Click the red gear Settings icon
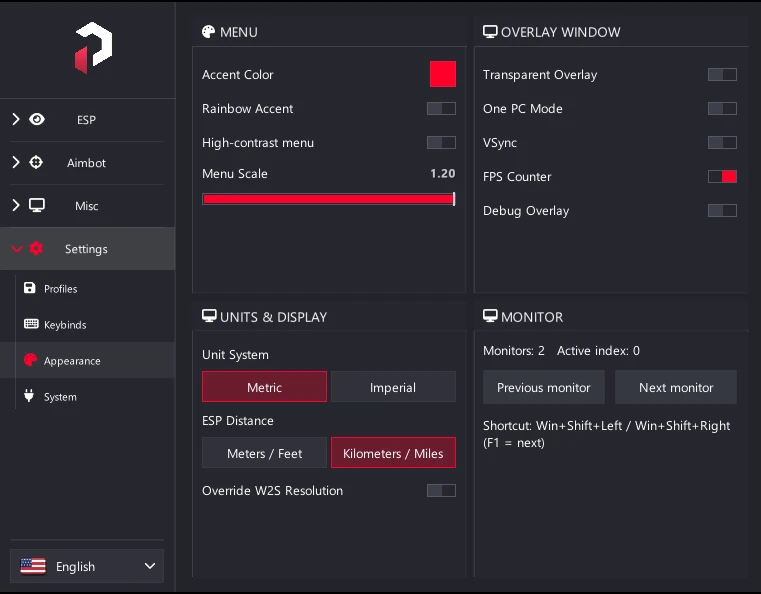 pos(36,248)
